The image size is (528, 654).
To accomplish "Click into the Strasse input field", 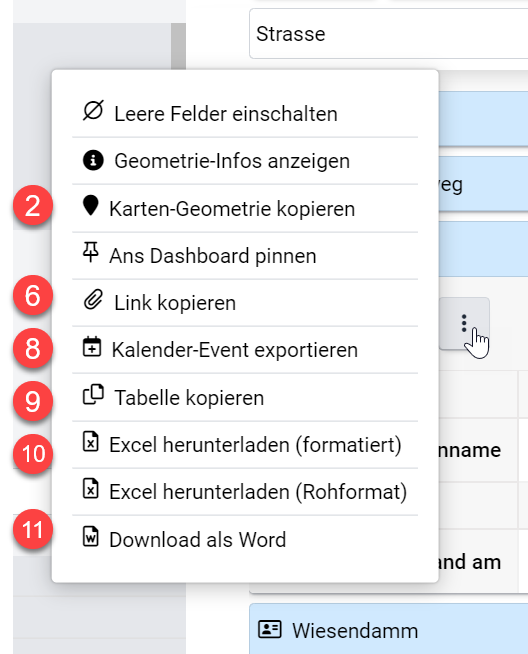I will [389, 34].
